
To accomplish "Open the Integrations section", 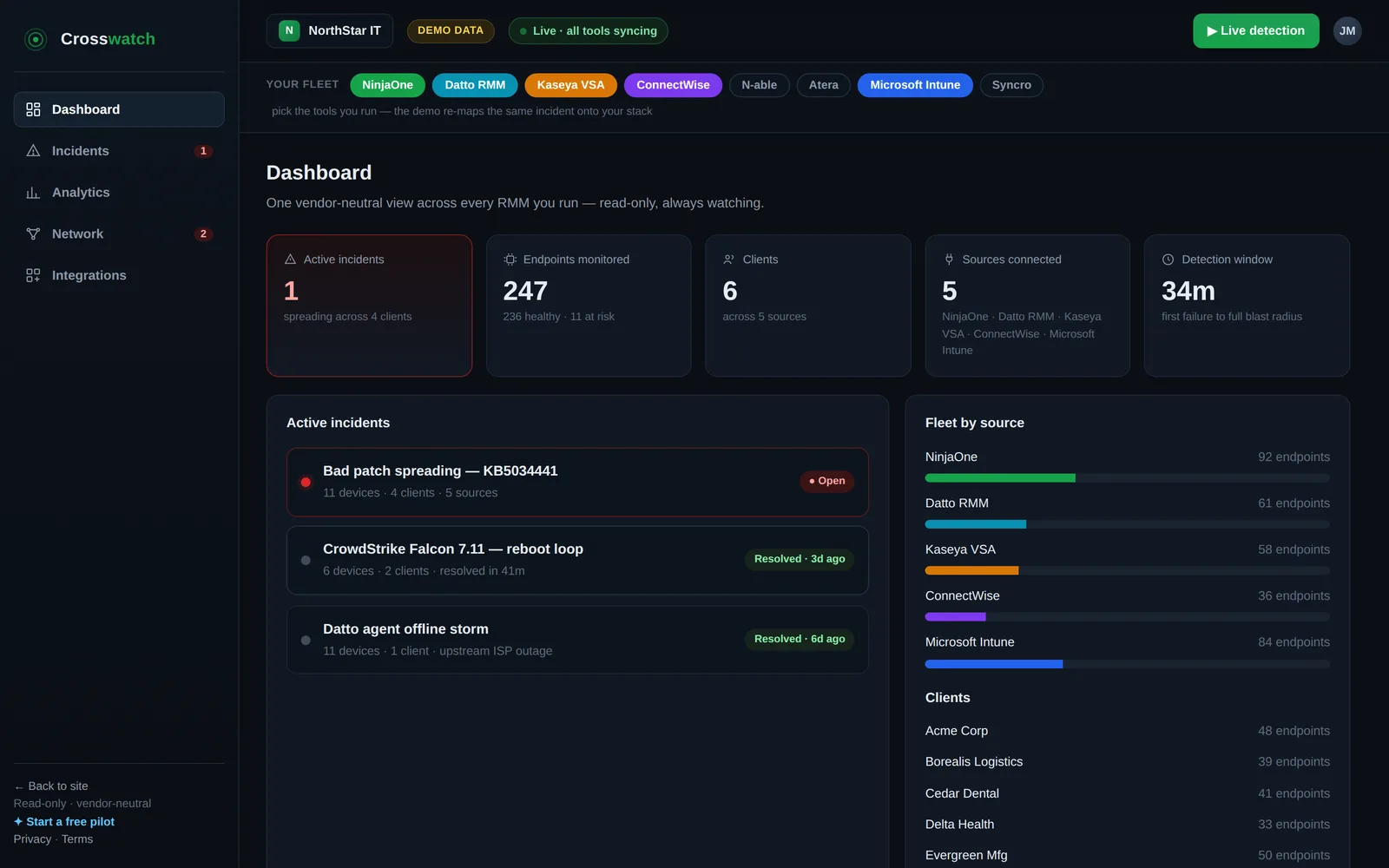I will pyautogui.click(x=119, y=275).
